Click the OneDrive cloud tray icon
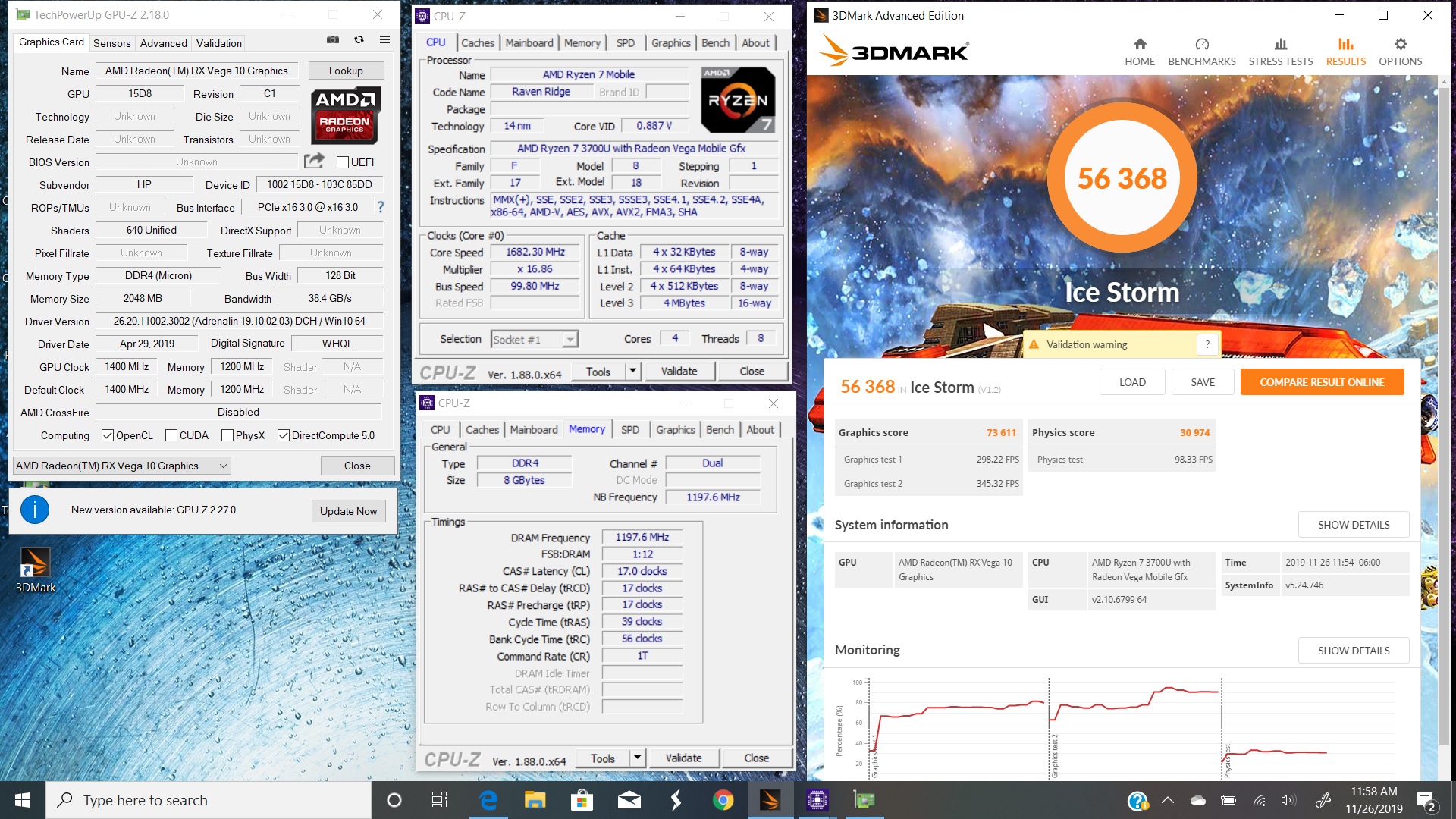Screen dimensions: 1456x819 [x=1198, y=800]
